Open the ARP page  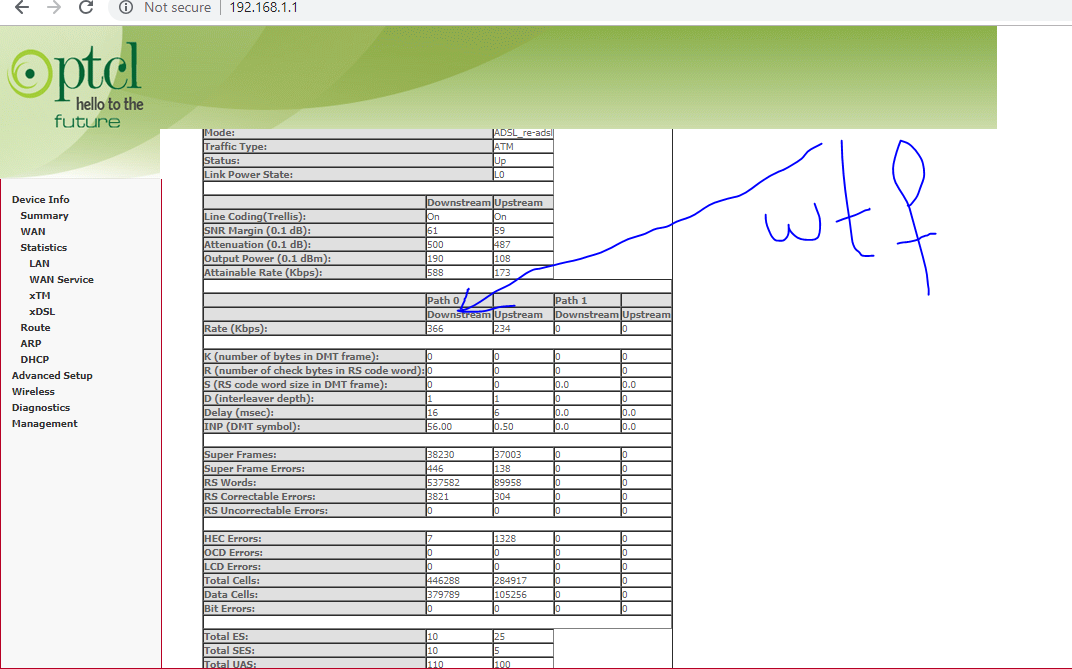[31, 344]
